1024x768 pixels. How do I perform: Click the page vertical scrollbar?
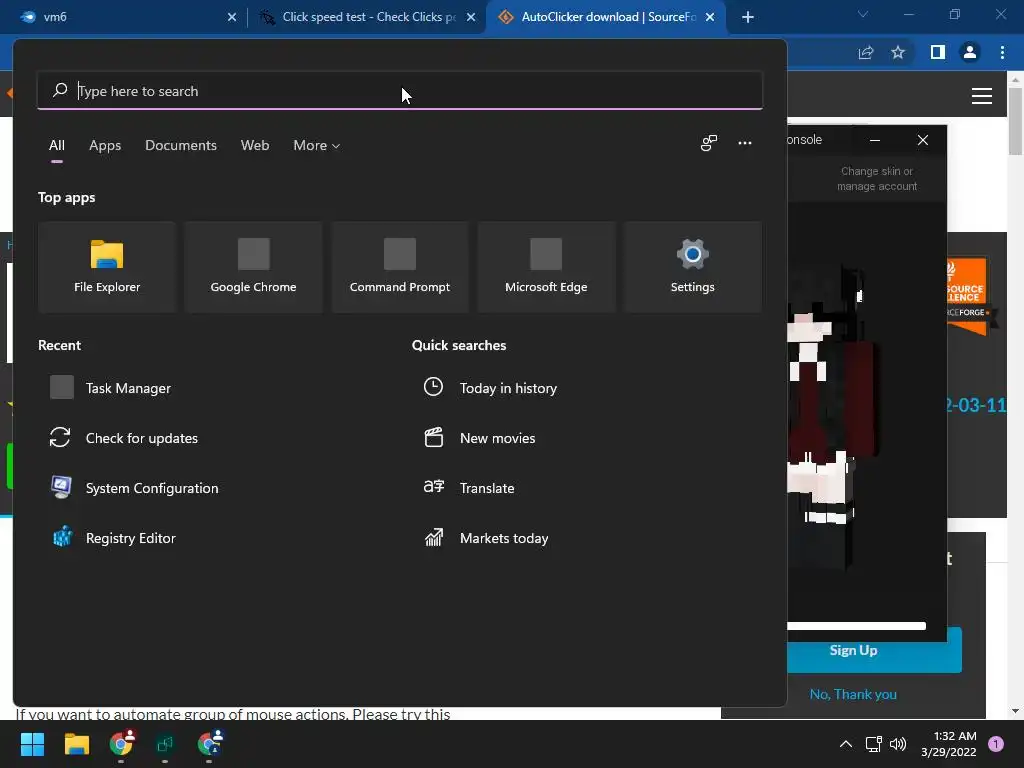coord(1015,121)
